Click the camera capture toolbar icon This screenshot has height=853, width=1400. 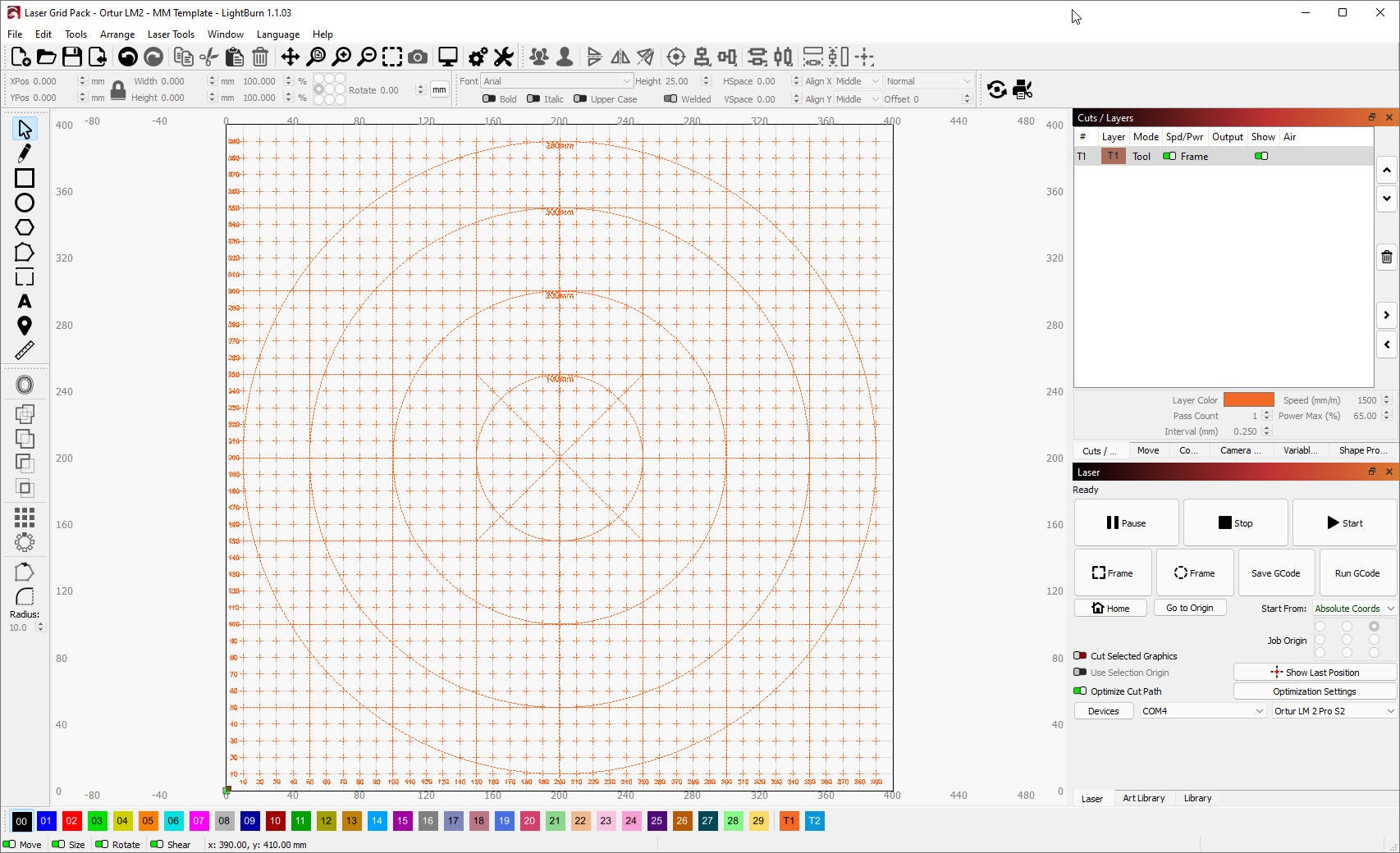pyautogui.click(x=418, y=57)
